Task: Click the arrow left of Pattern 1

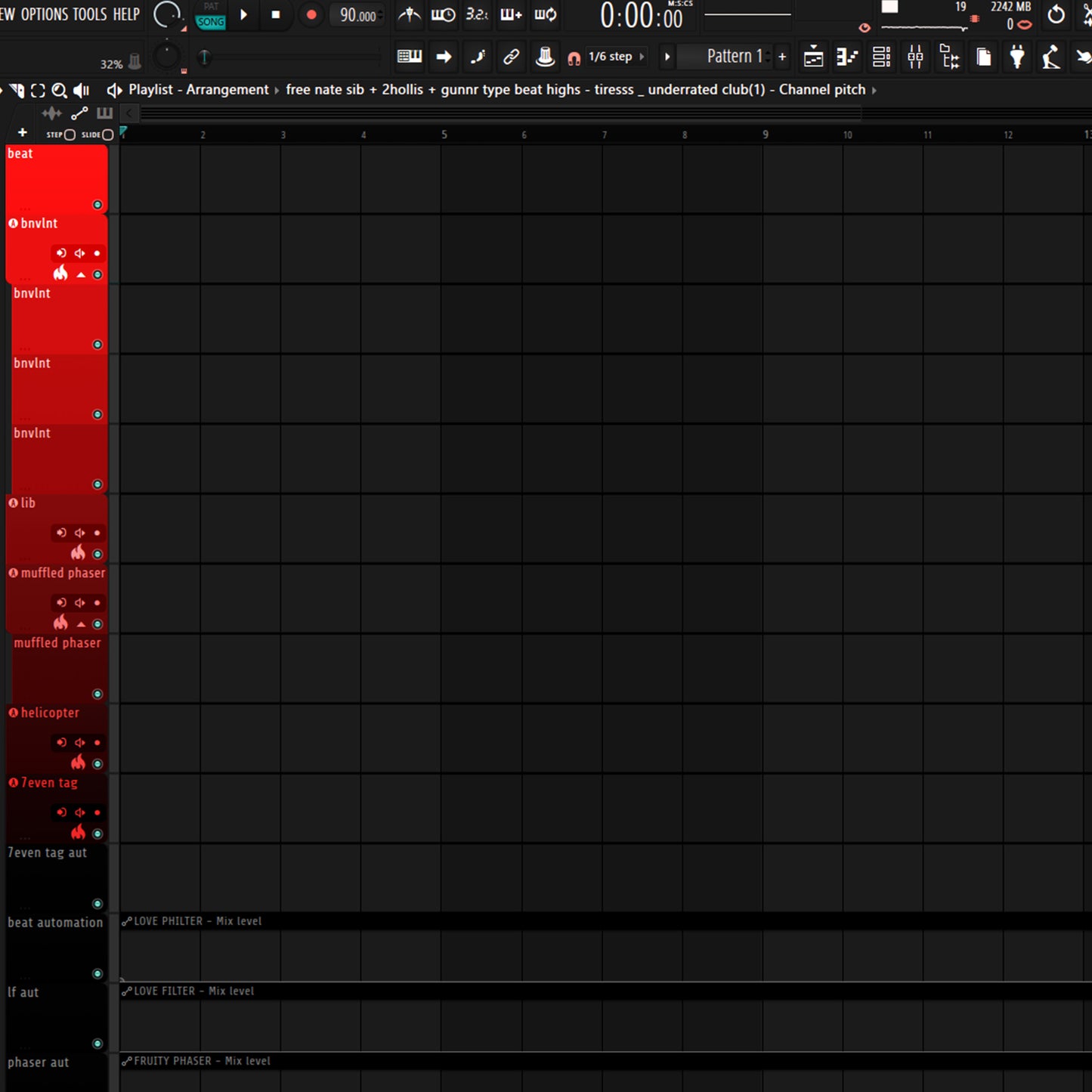Action: [667, 57]
